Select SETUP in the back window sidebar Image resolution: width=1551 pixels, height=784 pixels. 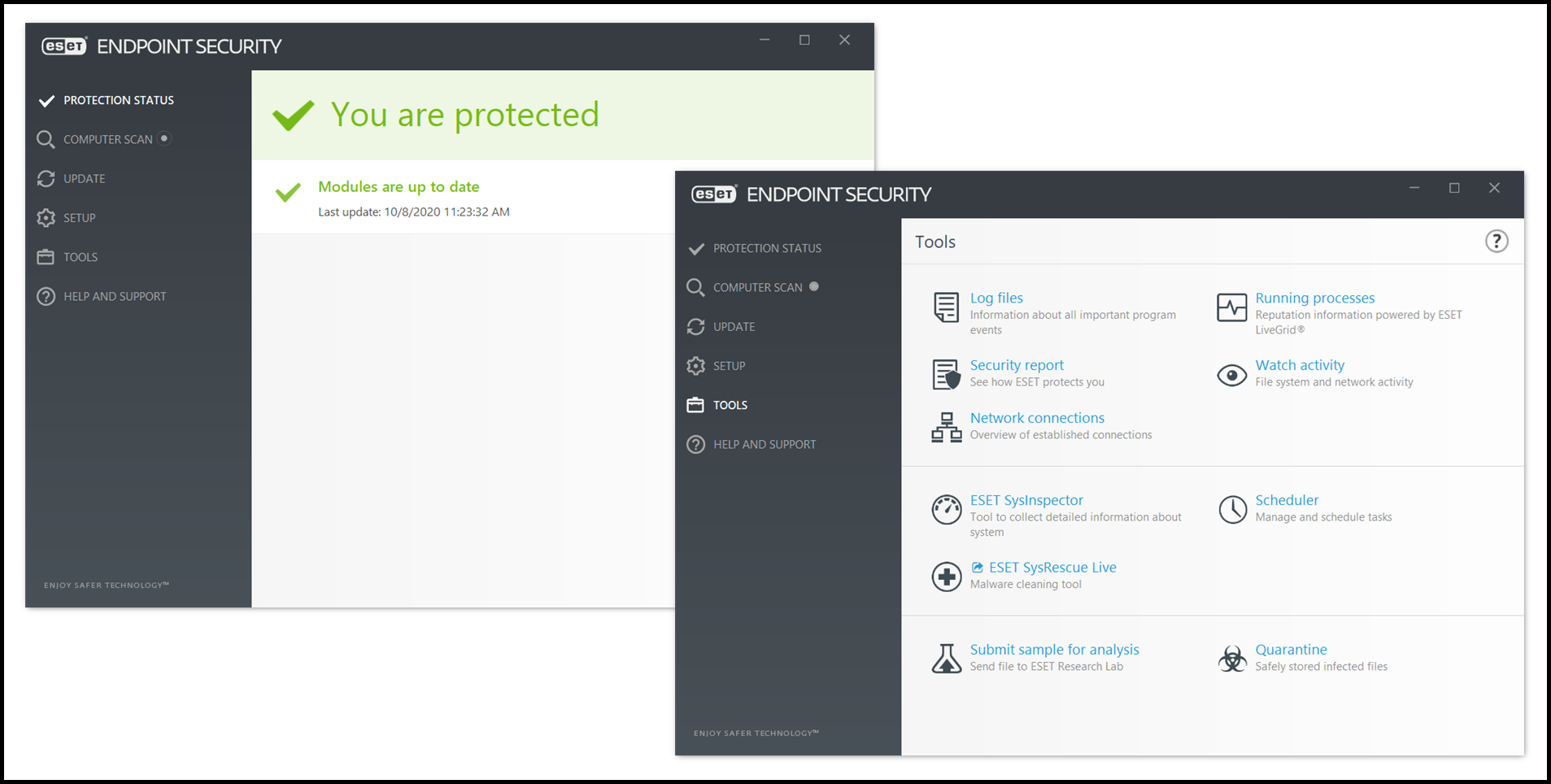point(80,218)
